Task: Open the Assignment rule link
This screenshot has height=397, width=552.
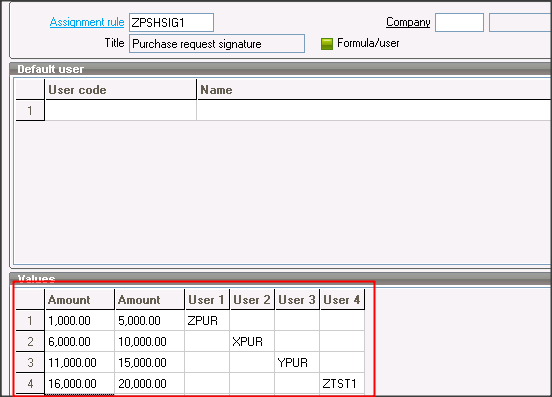Action: point(87,22)
